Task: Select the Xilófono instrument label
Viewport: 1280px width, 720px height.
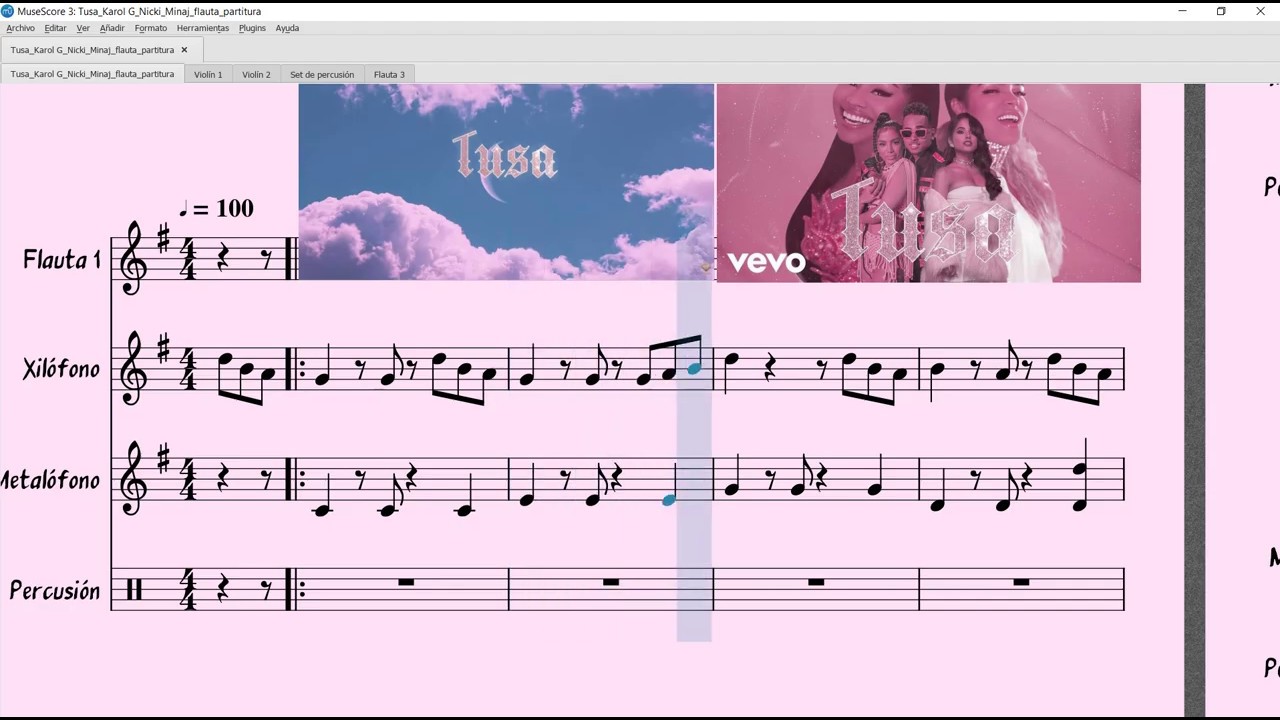Action: [x=61, y=370]
